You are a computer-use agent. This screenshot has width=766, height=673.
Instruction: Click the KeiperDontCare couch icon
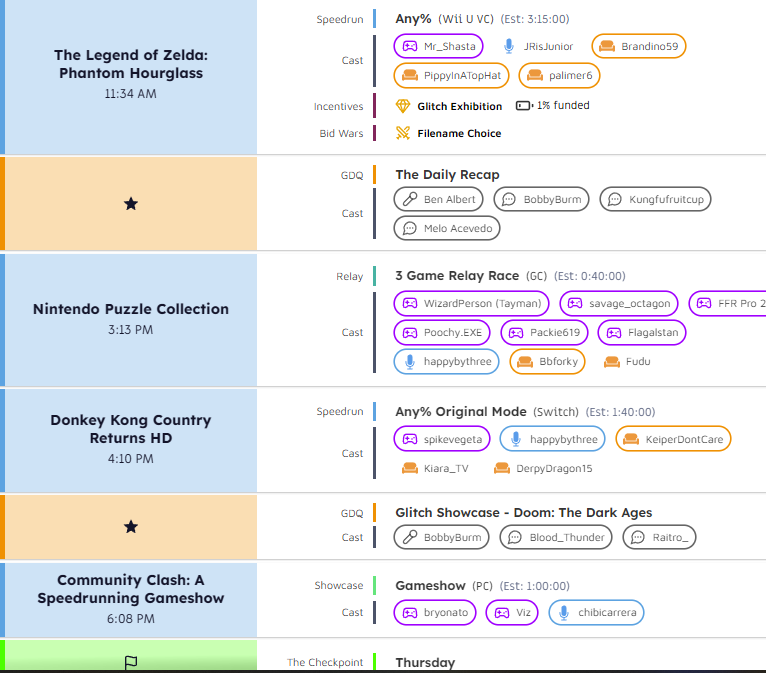click(631, 439)
